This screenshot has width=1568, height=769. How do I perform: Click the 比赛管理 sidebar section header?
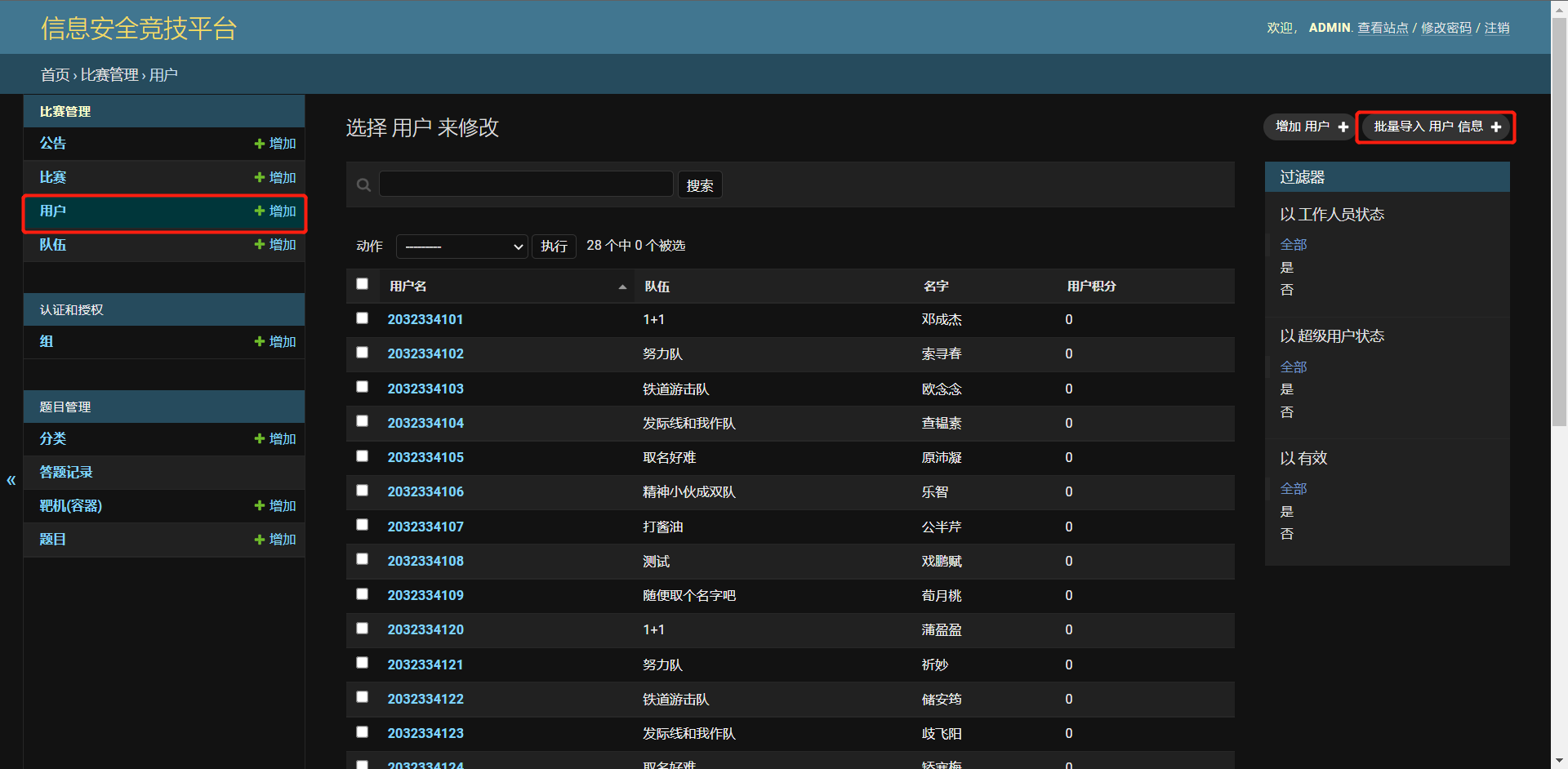tap(65, 111)
